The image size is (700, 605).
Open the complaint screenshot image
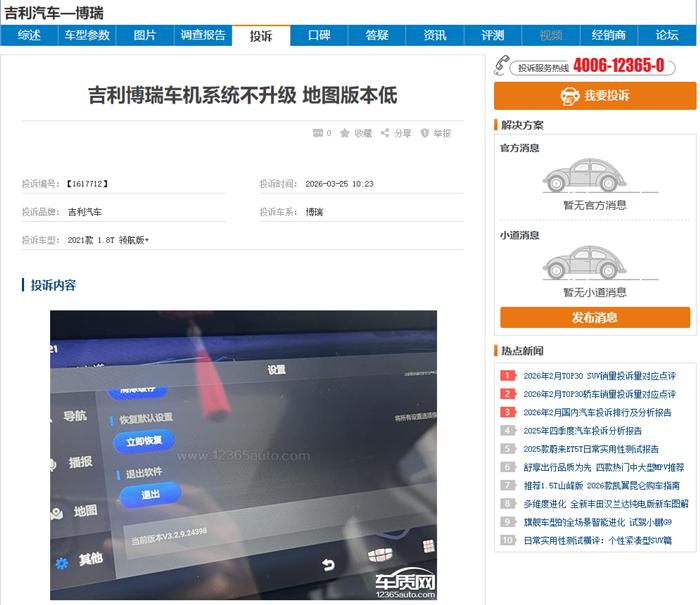243,455
